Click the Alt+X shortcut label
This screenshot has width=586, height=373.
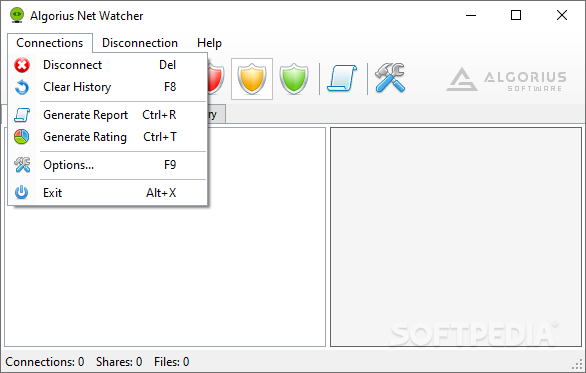pyautogui.click(x=161, y=193)
